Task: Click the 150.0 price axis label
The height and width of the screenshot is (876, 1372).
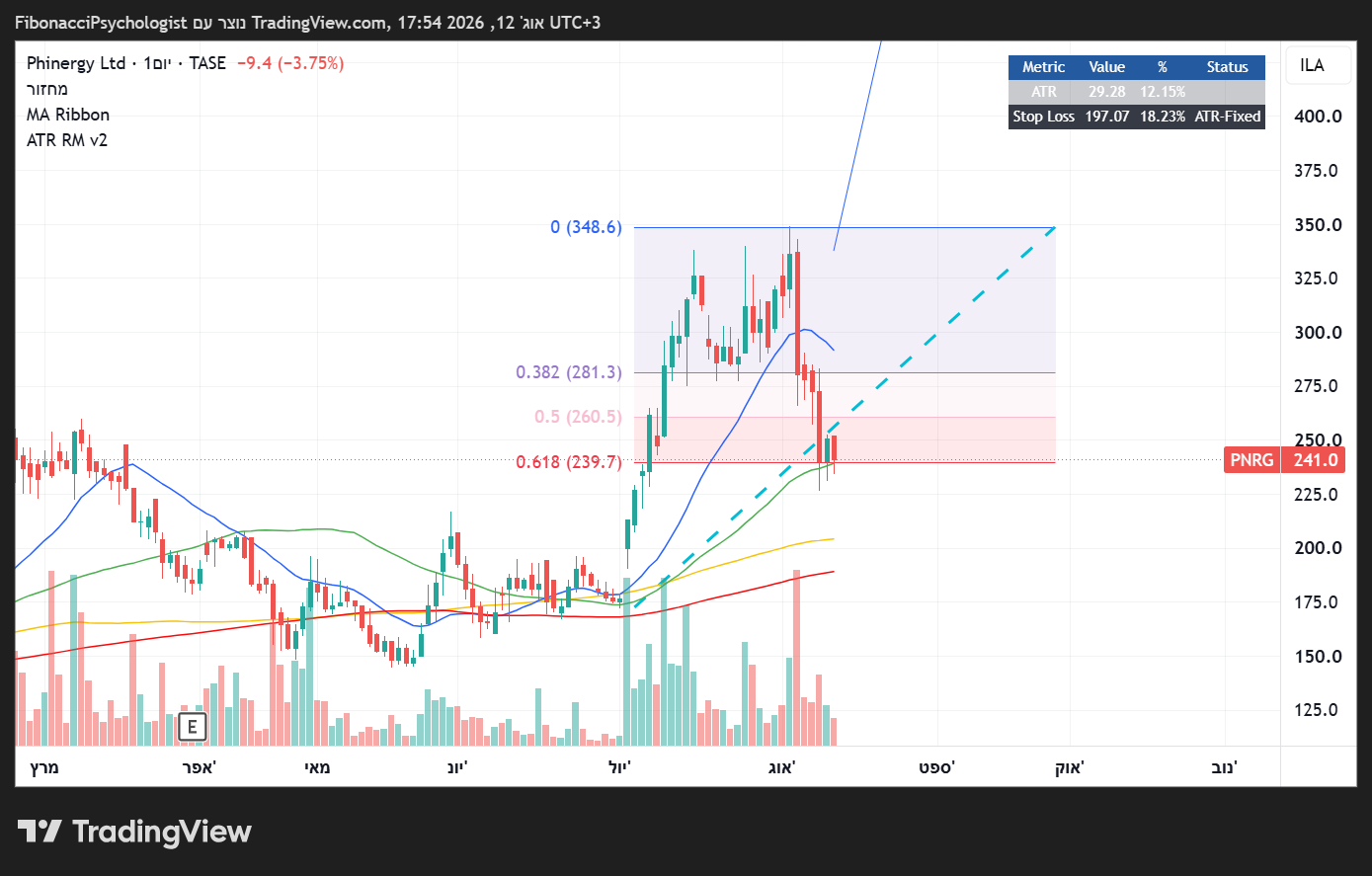Action: 1318,657
